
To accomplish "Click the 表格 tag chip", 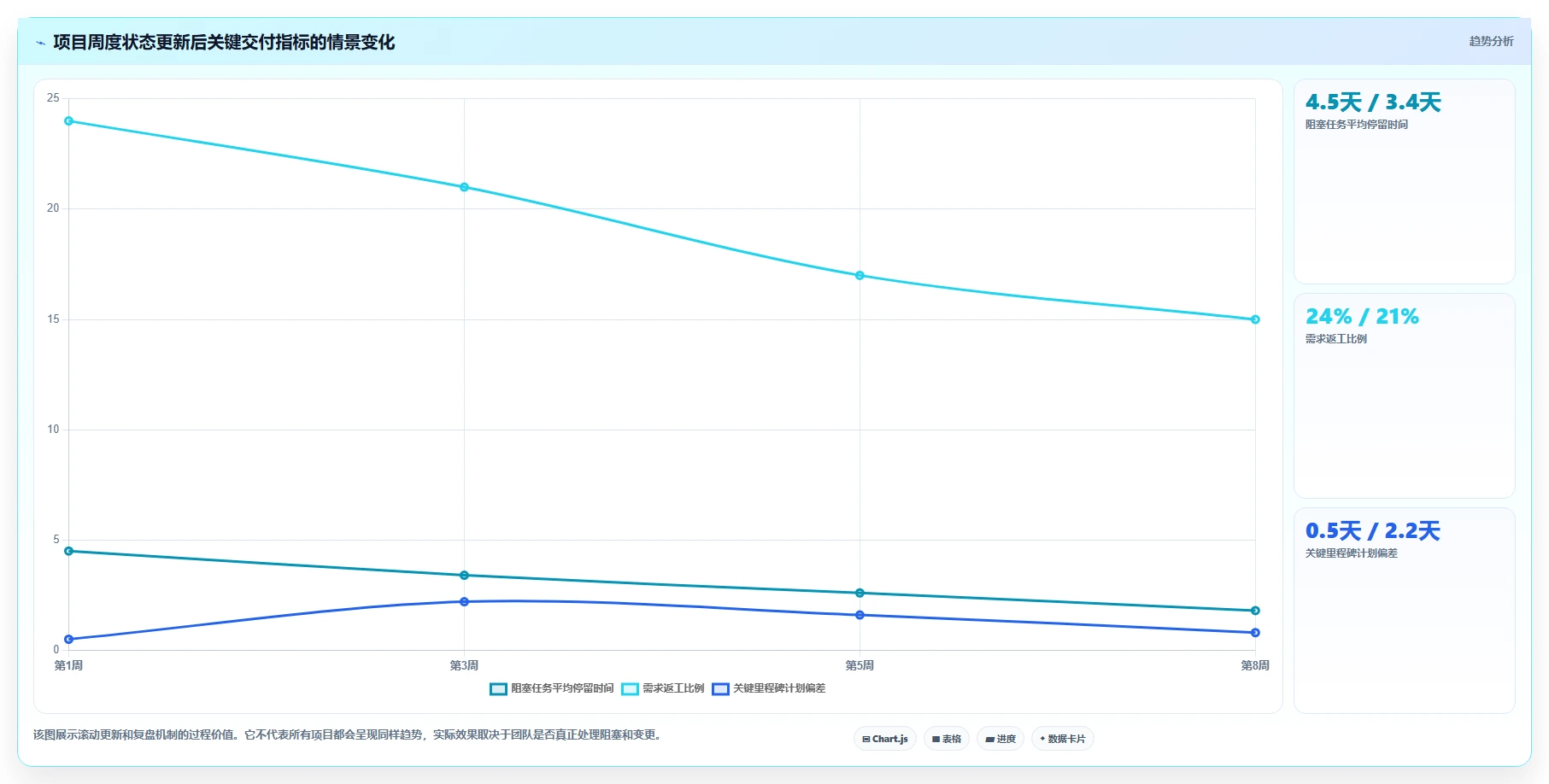I will (947, 739).
